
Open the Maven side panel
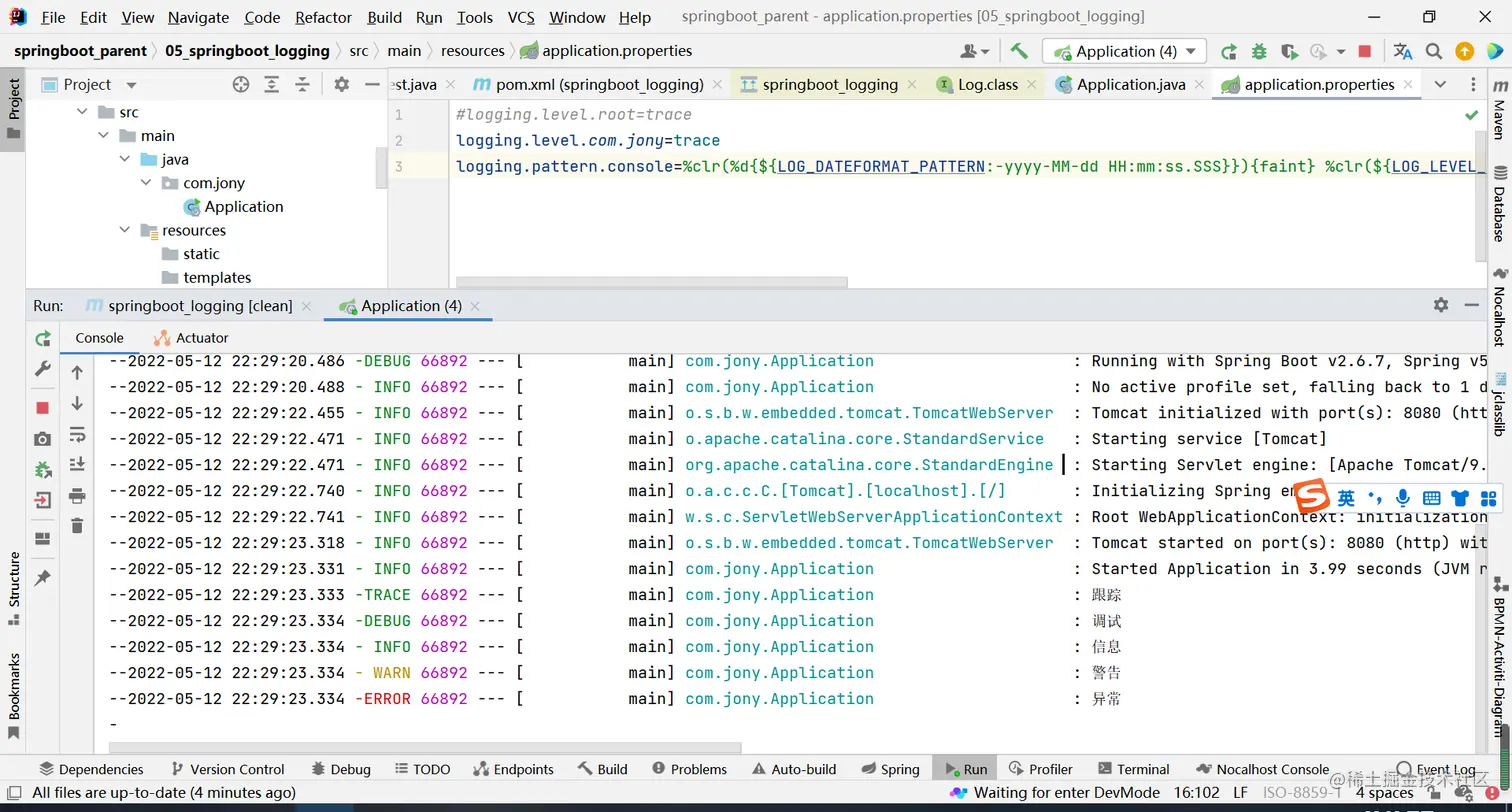coord(1499,110)
